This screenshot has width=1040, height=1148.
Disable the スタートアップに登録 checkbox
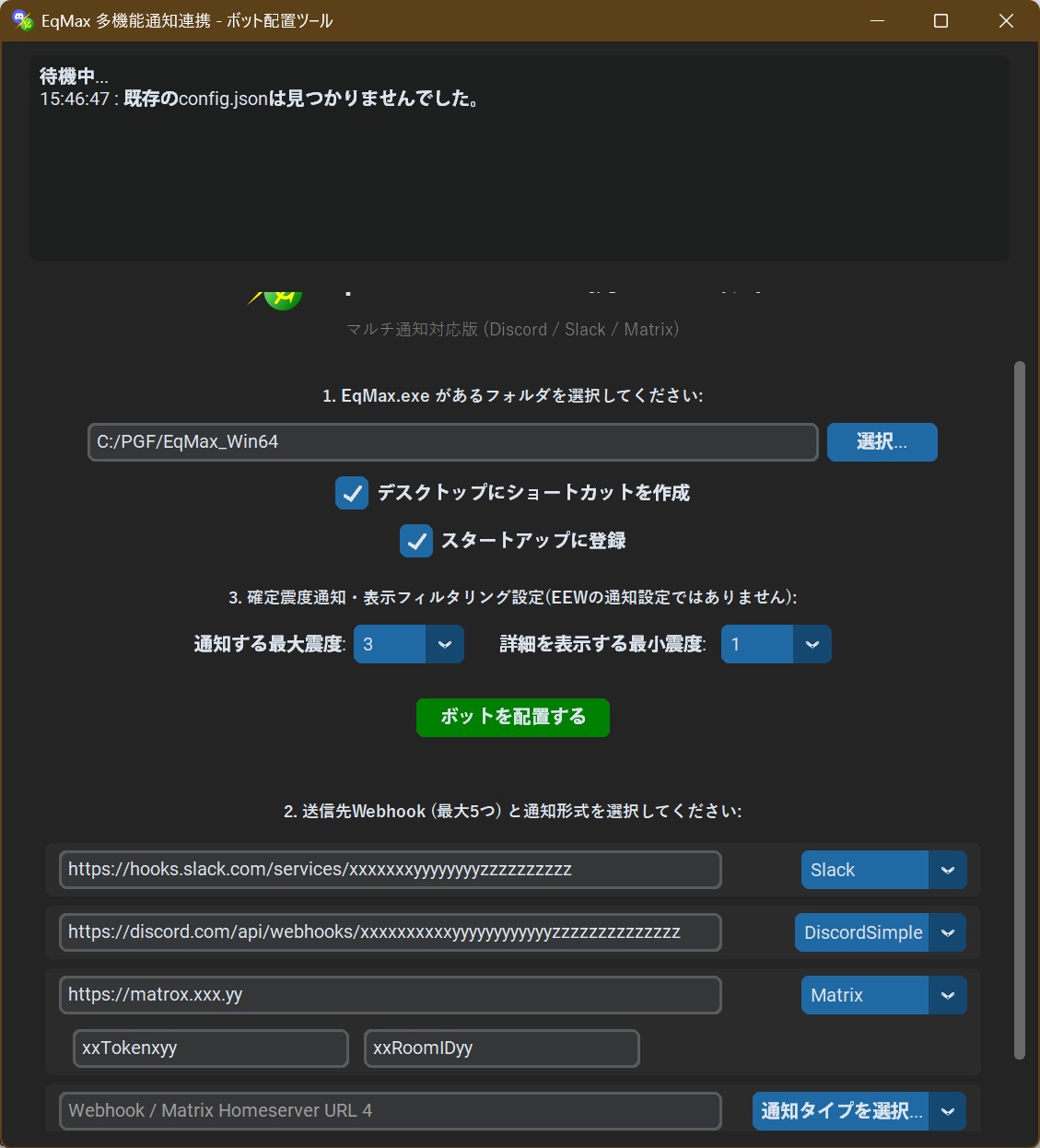pyautogui.click(x=415, y=541)
